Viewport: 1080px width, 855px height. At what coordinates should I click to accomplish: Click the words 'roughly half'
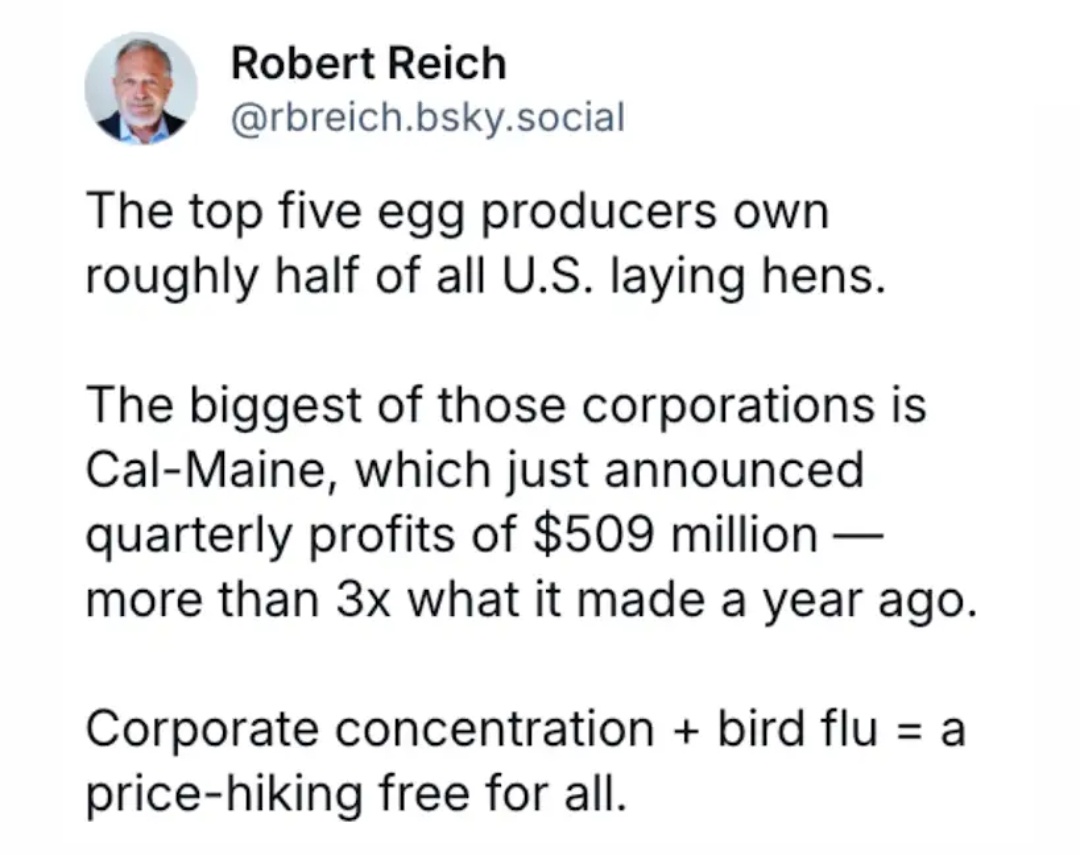point(222,278)
